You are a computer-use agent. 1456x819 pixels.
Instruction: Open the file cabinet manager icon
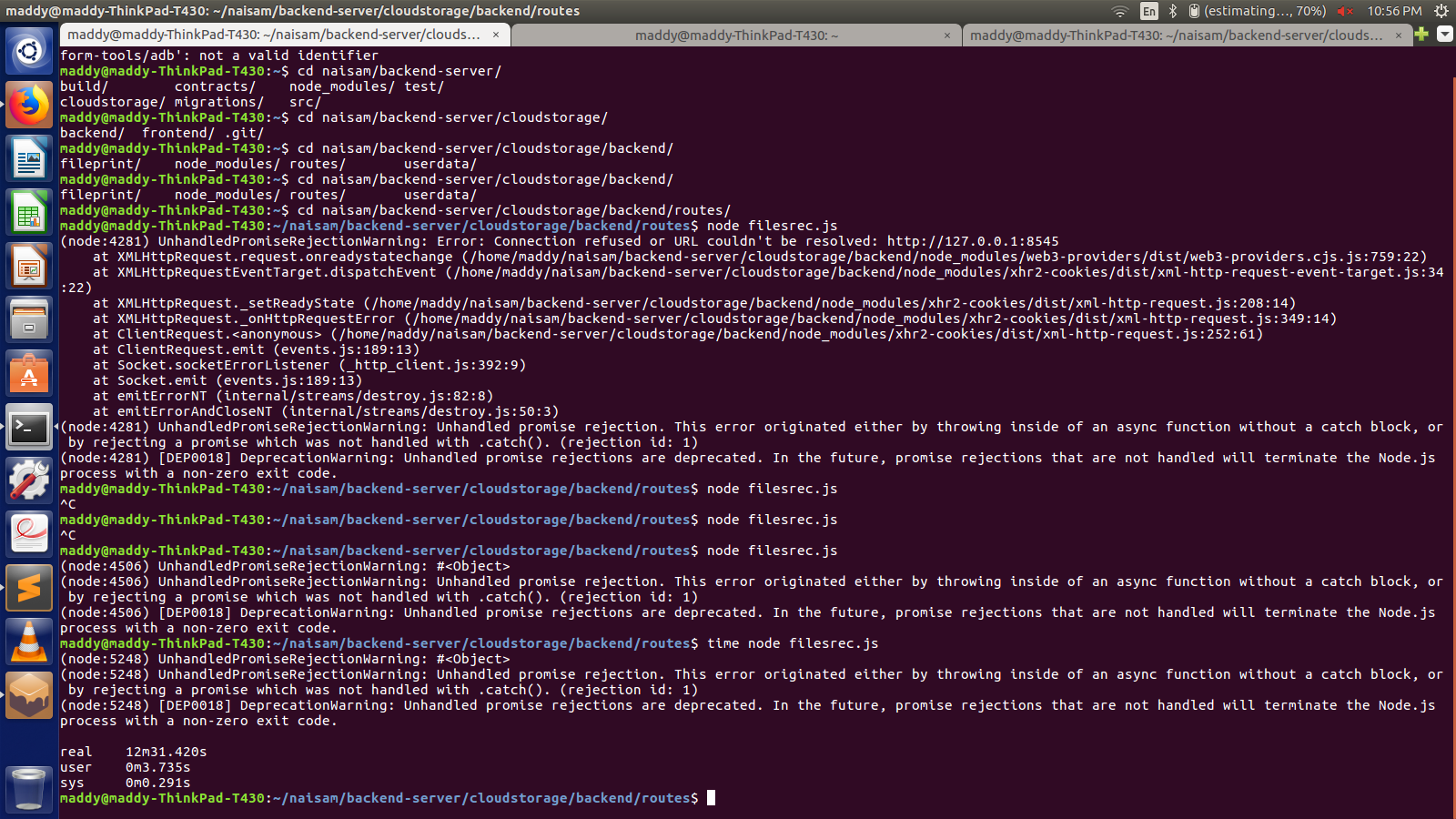(x=29, y=320)
